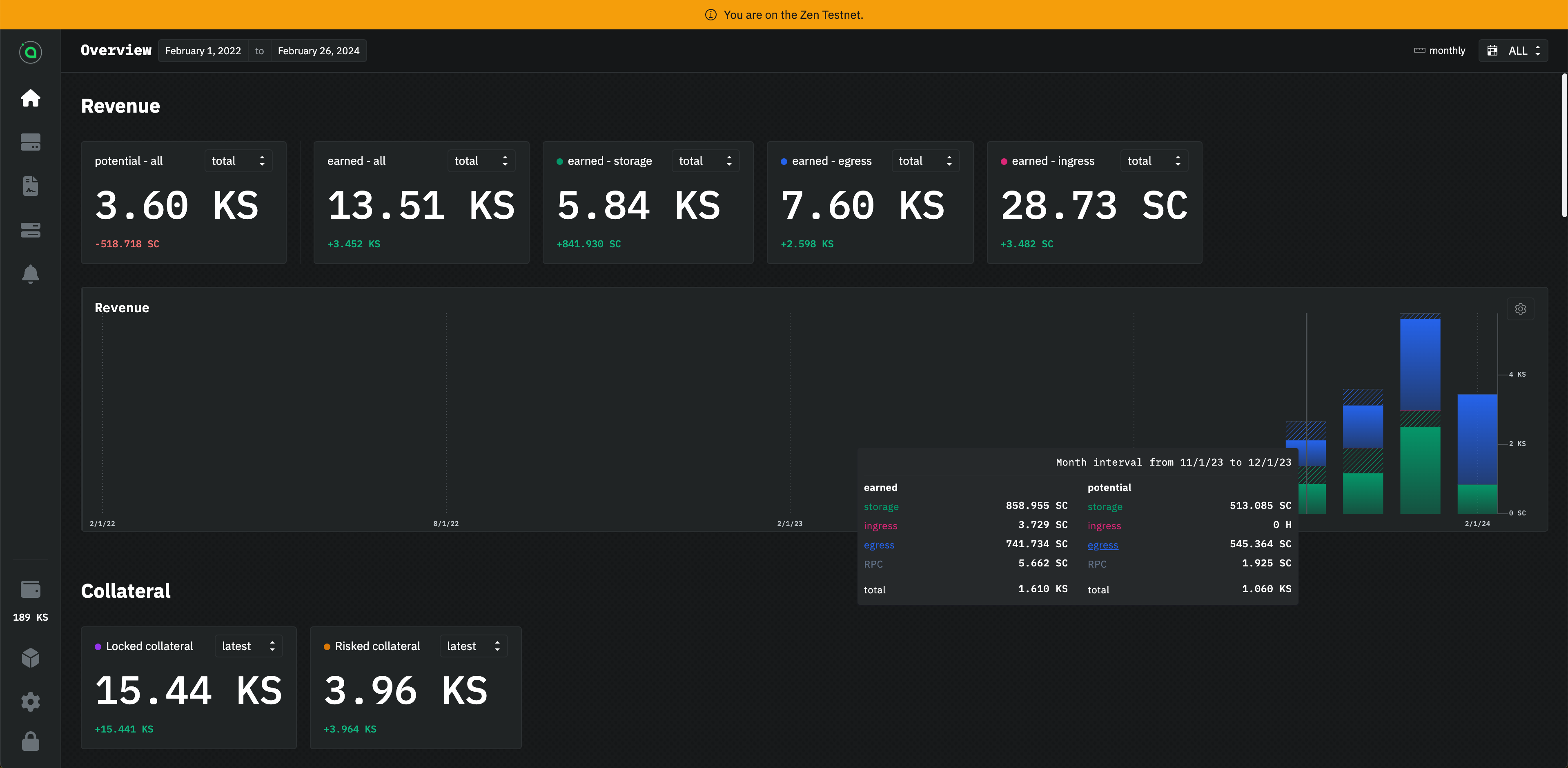This screenshot has width=1568, height=768.
Task: Open total dropdown on earned - ingress card
Action: pos(1154,161)
